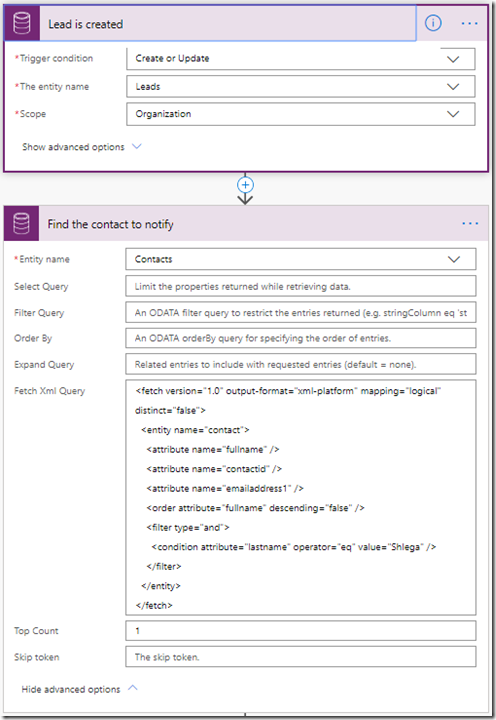Expand Show advanced options
The image size is (496, 720).
tap(82, 147)
